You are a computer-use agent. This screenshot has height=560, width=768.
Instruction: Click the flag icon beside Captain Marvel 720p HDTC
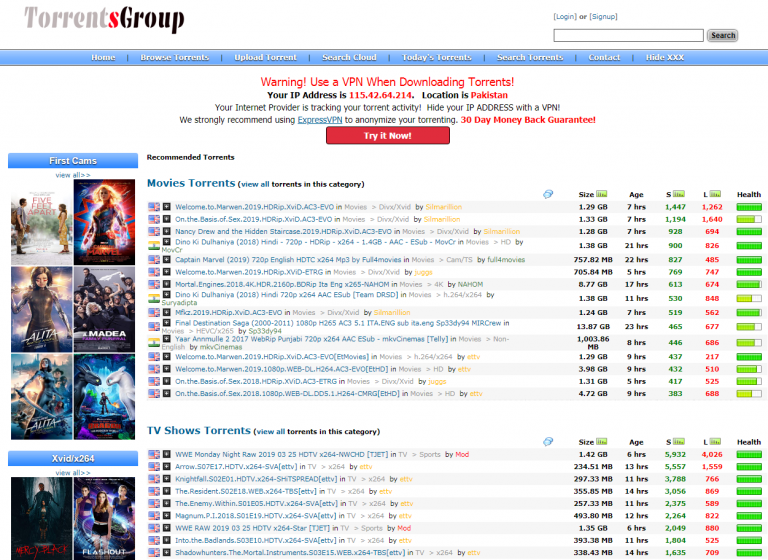(x=154, y=260)
